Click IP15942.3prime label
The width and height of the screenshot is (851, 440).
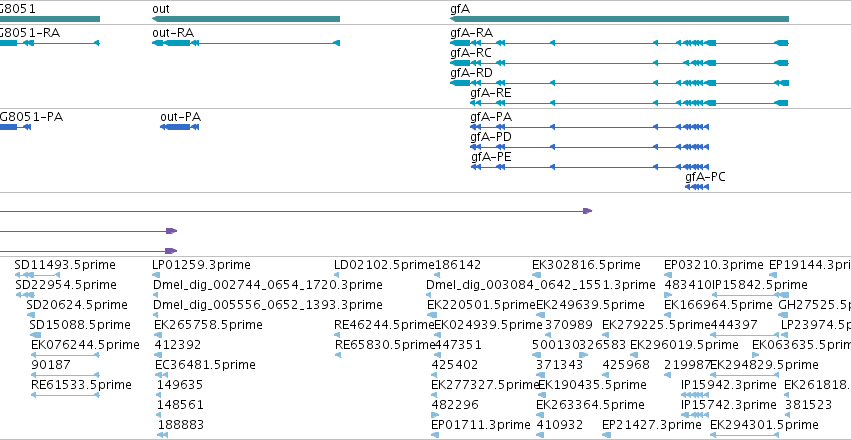tap(729, 385)
